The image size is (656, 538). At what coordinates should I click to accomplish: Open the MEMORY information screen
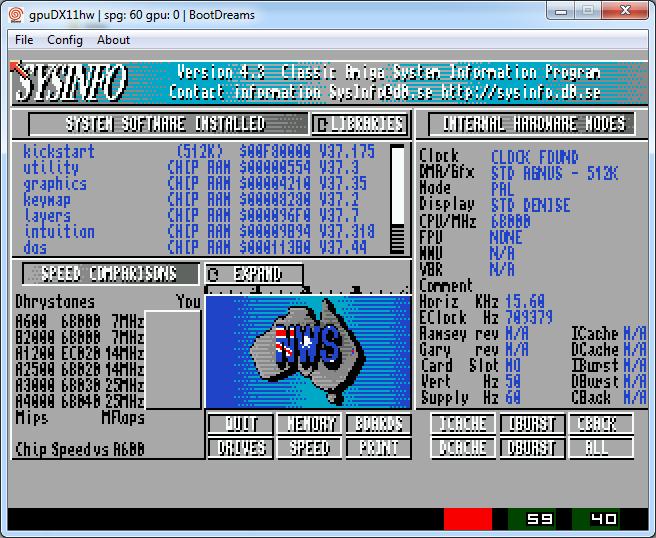pyautogui.click(x=310, y=424)
